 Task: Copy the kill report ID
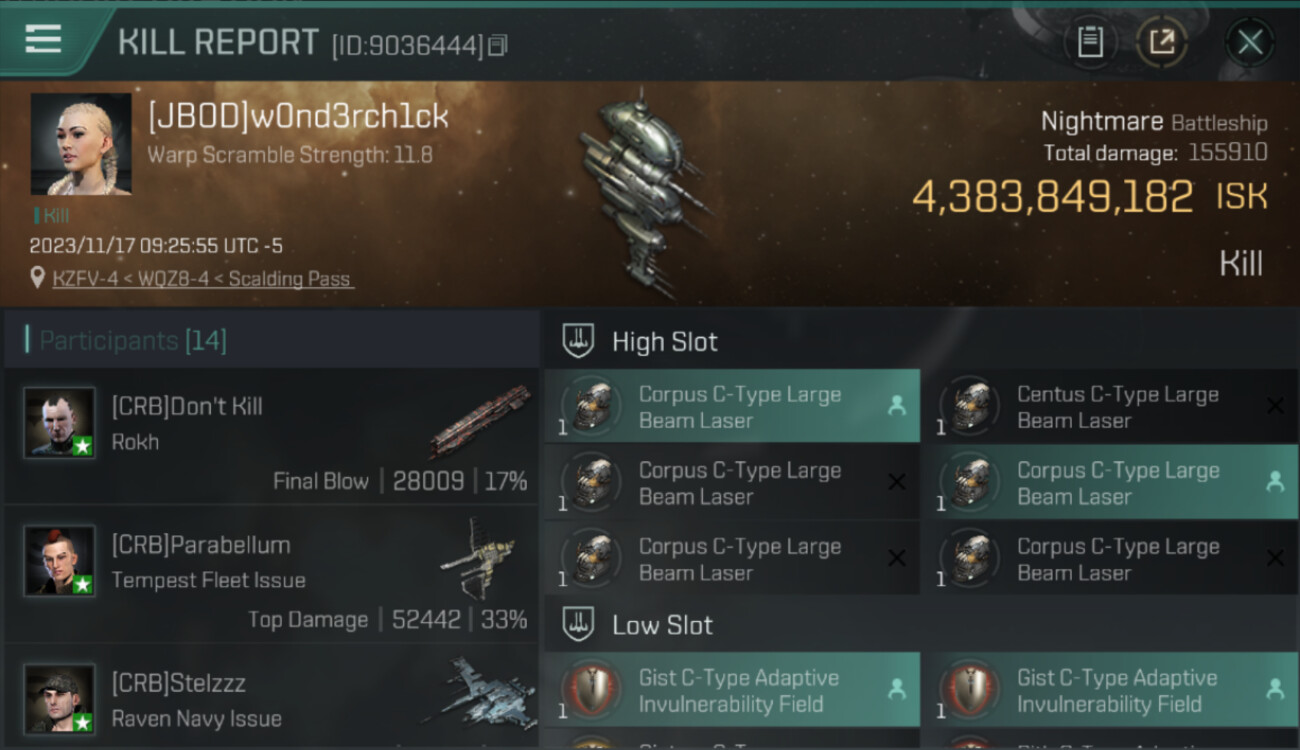pos(498,45)
